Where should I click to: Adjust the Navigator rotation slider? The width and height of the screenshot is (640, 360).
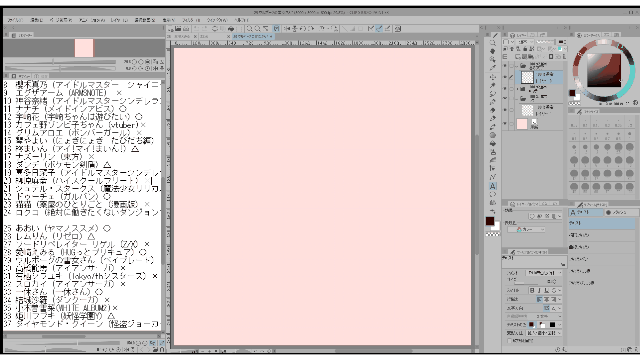coord(60,68)
